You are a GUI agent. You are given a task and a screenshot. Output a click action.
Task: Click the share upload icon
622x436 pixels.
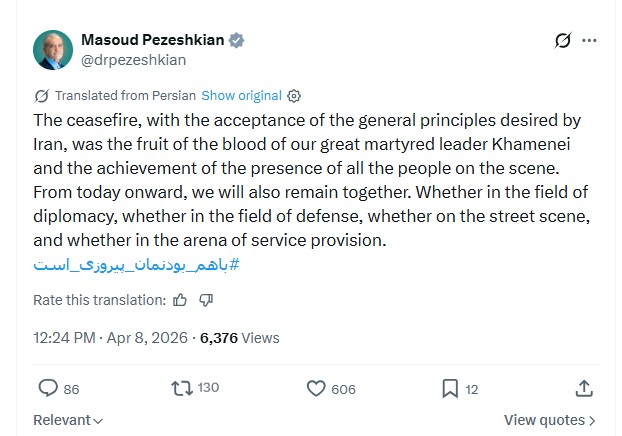pyautogui.click(x=585, y=388)
